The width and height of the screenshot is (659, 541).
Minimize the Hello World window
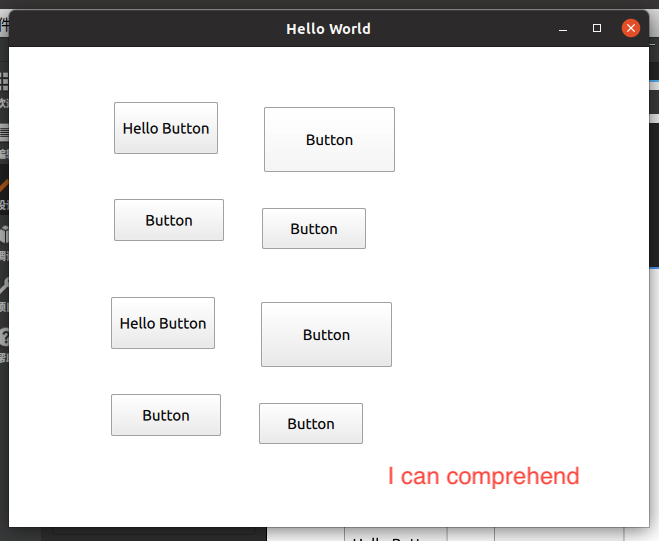point(563,29)
